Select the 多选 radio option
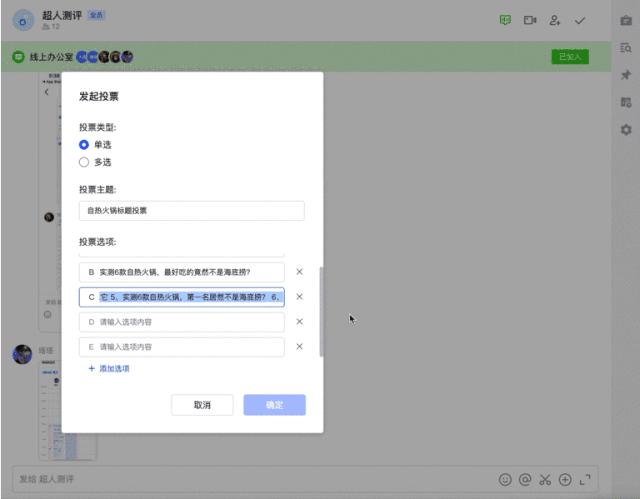Screen dimensions: 640x499 tap(84, 162)
